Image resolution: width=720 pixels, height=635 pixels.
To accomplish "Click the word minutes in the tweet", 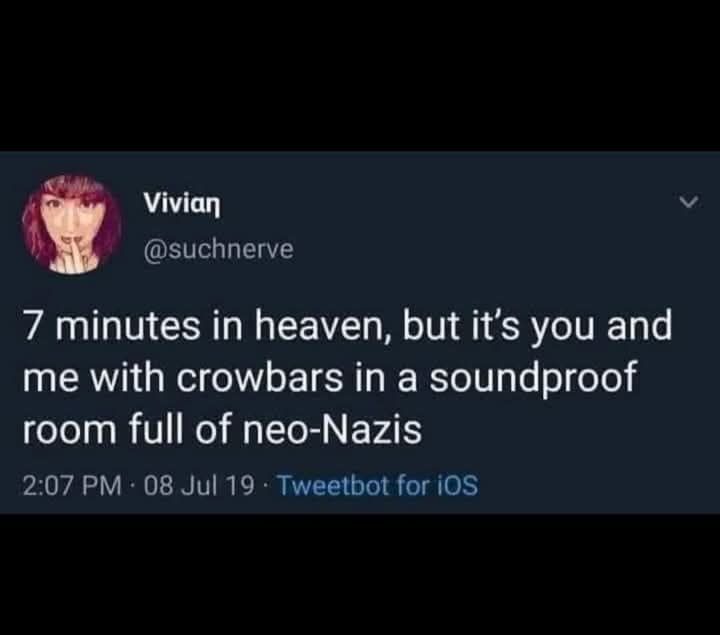I will click(x=128, y=326).
